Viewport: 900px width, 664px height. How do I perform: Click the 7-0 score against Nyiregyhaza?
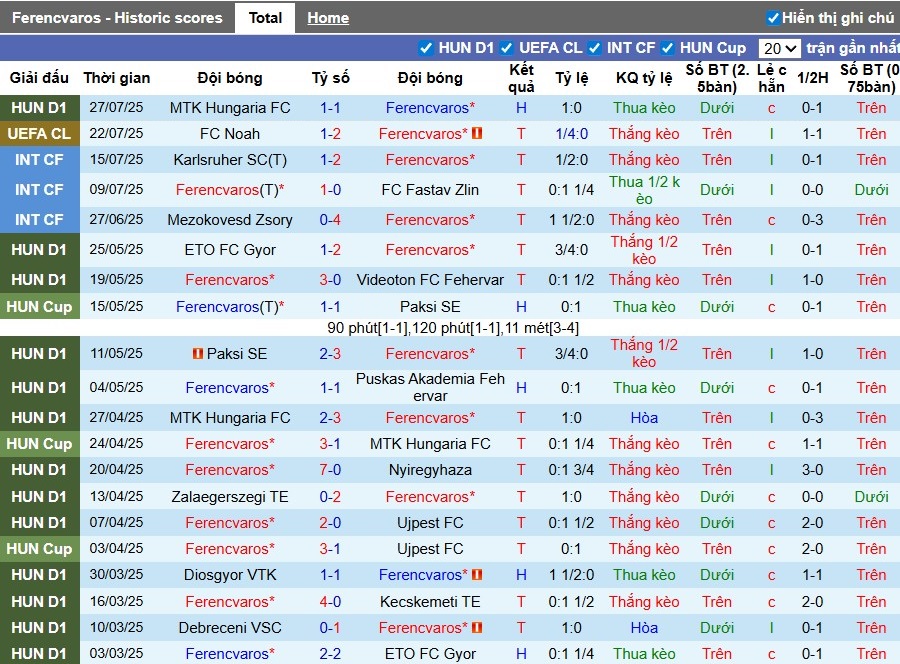[330, 469]
